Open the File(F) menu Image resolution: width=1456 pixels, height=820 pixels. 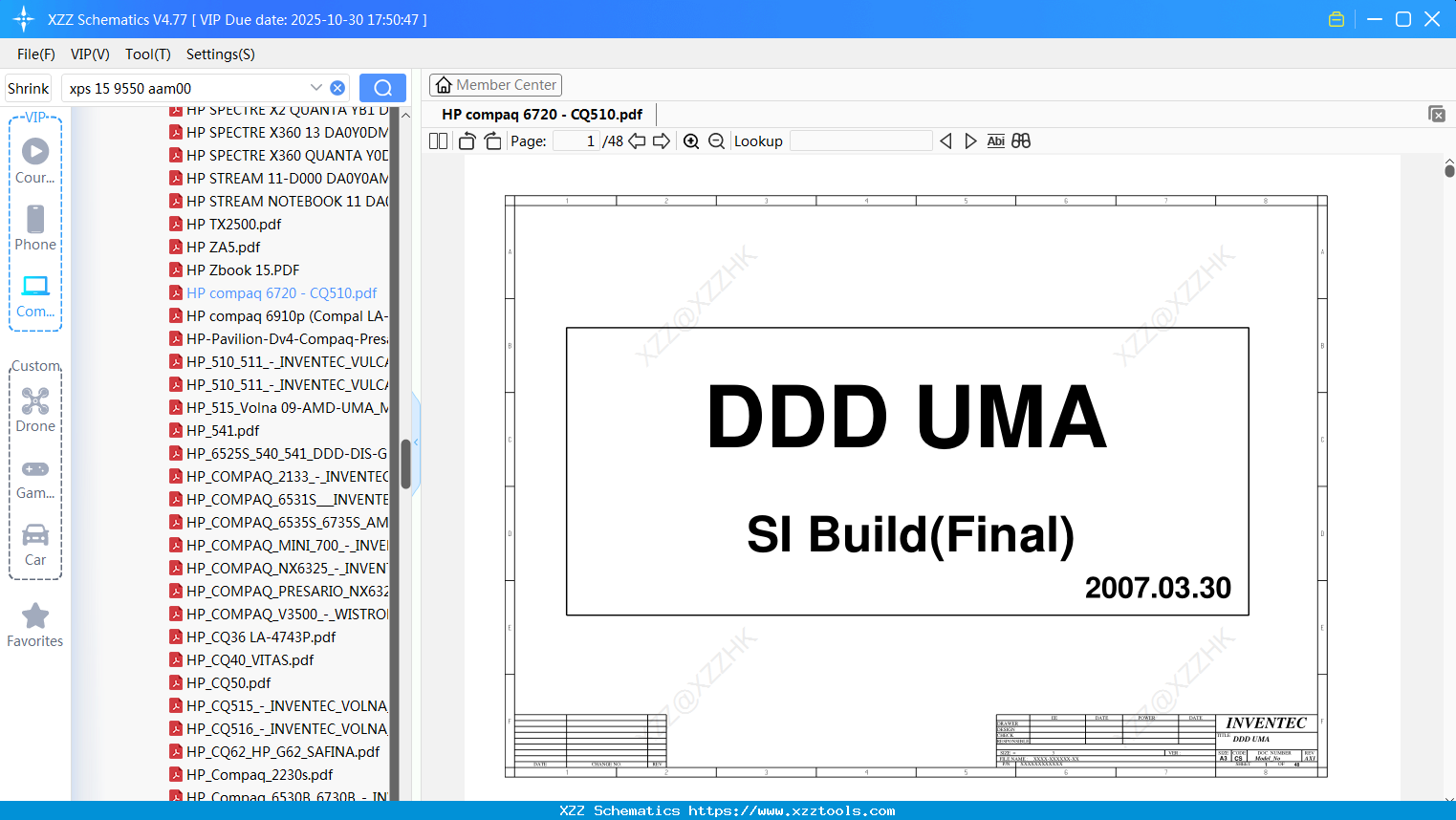coord(36,54)
